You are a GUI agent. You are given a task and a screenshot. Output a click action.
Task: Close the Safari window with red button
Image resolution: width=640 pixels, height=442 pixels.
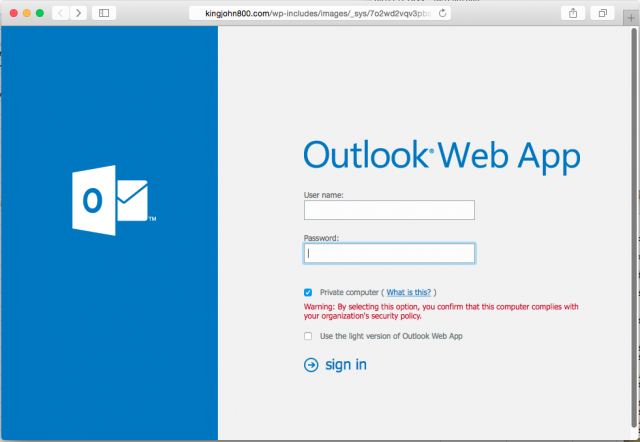pos(13,13)
